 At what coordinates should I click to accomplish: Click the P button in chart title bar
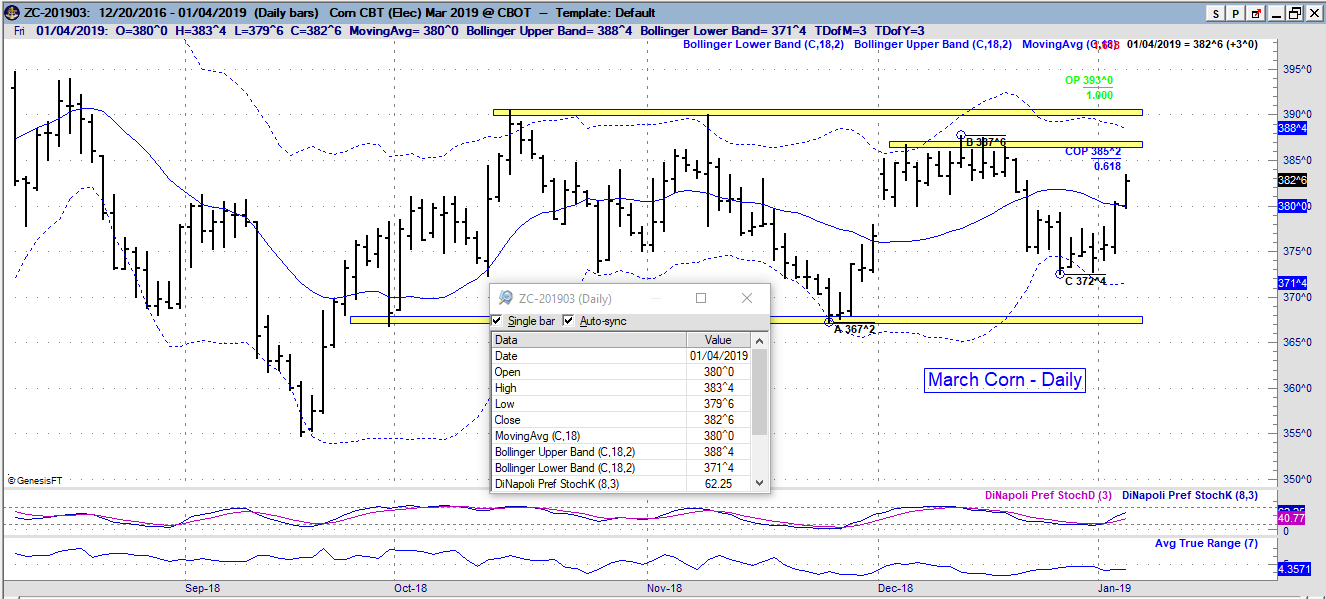point(1236,13)
